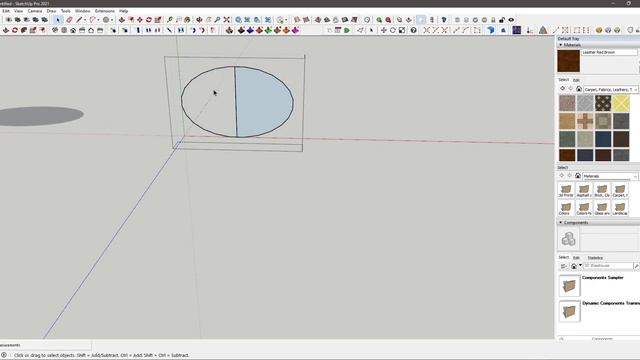The height and width of the screenshot is (360, 640).
Task: Click the blue right half of the ellipse
Action: (264, 102)
